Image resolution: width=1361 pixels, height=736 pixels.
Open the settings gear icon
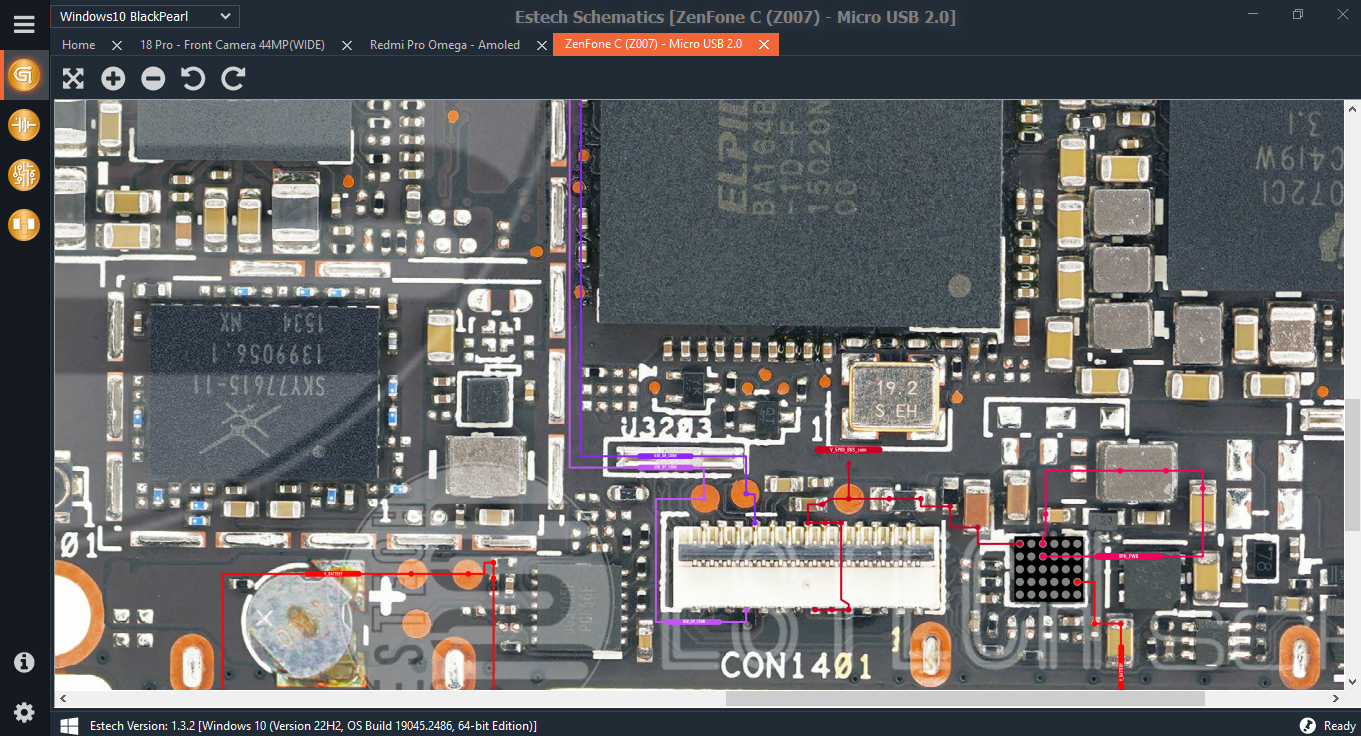tap(24, 712)
